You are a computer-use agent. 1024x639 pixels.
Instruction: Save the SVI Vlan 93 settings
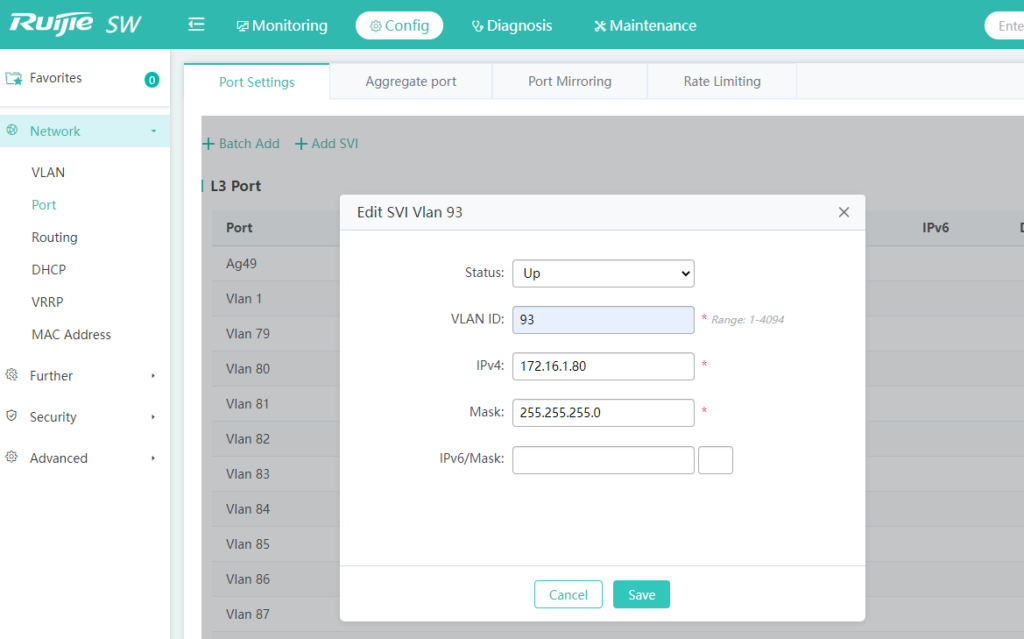pyautogui.click(x=641, y=593)
